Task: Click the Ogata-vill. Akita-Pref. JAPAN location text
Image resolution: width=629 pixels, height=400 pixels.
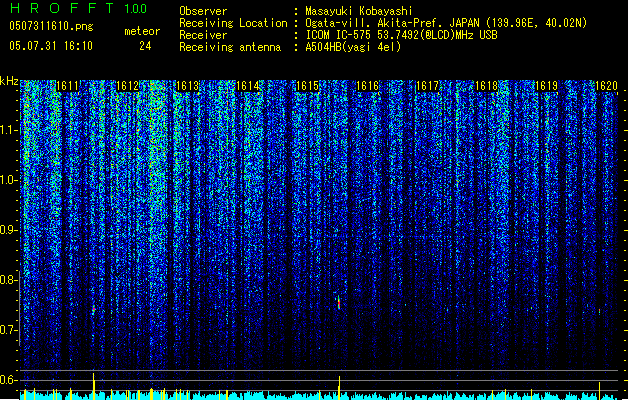Action: pyautogui.click(x=446, y=23)
